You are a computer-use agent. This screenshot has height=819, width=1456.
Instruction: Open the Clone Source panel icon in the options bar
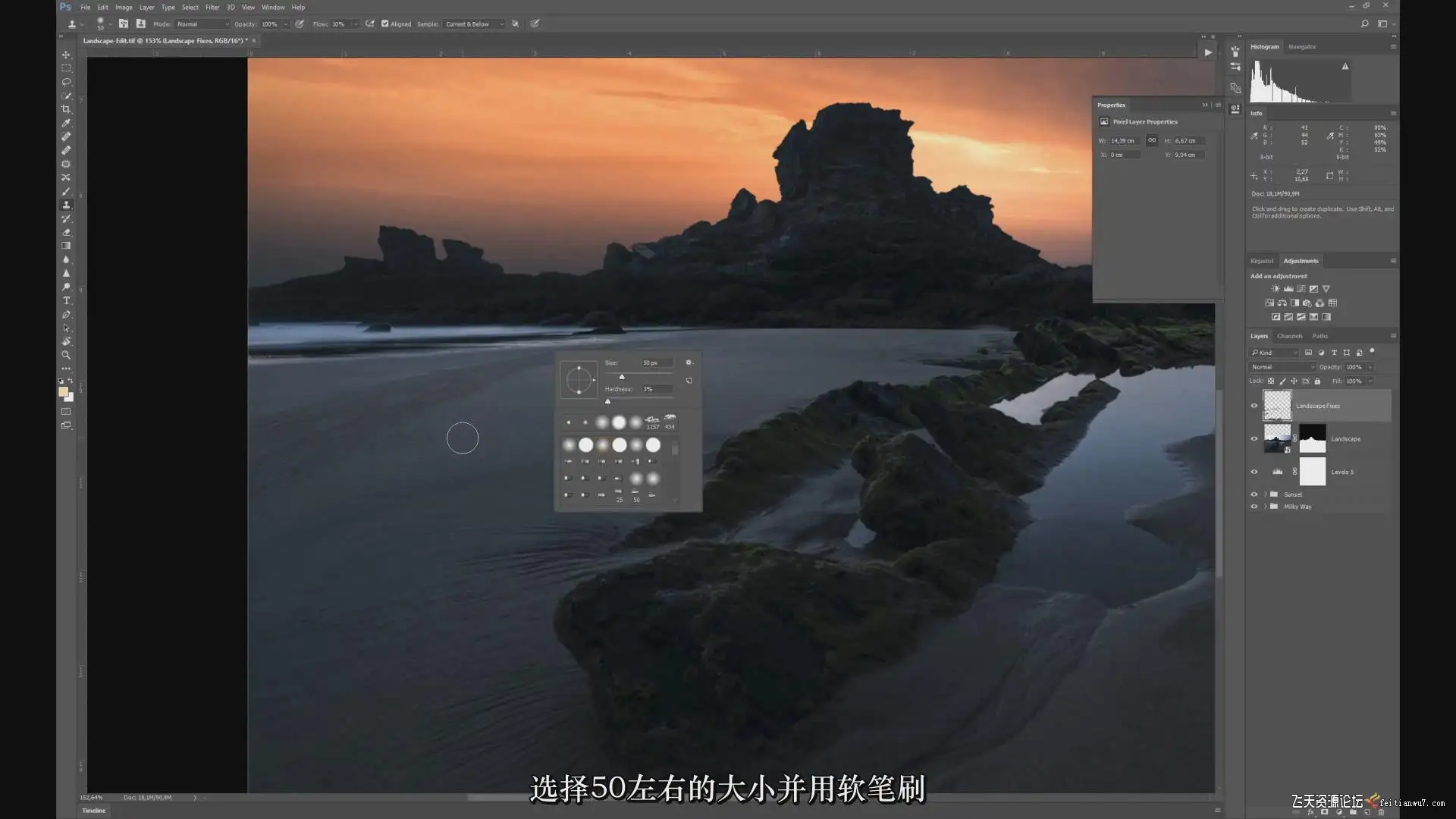140,24
